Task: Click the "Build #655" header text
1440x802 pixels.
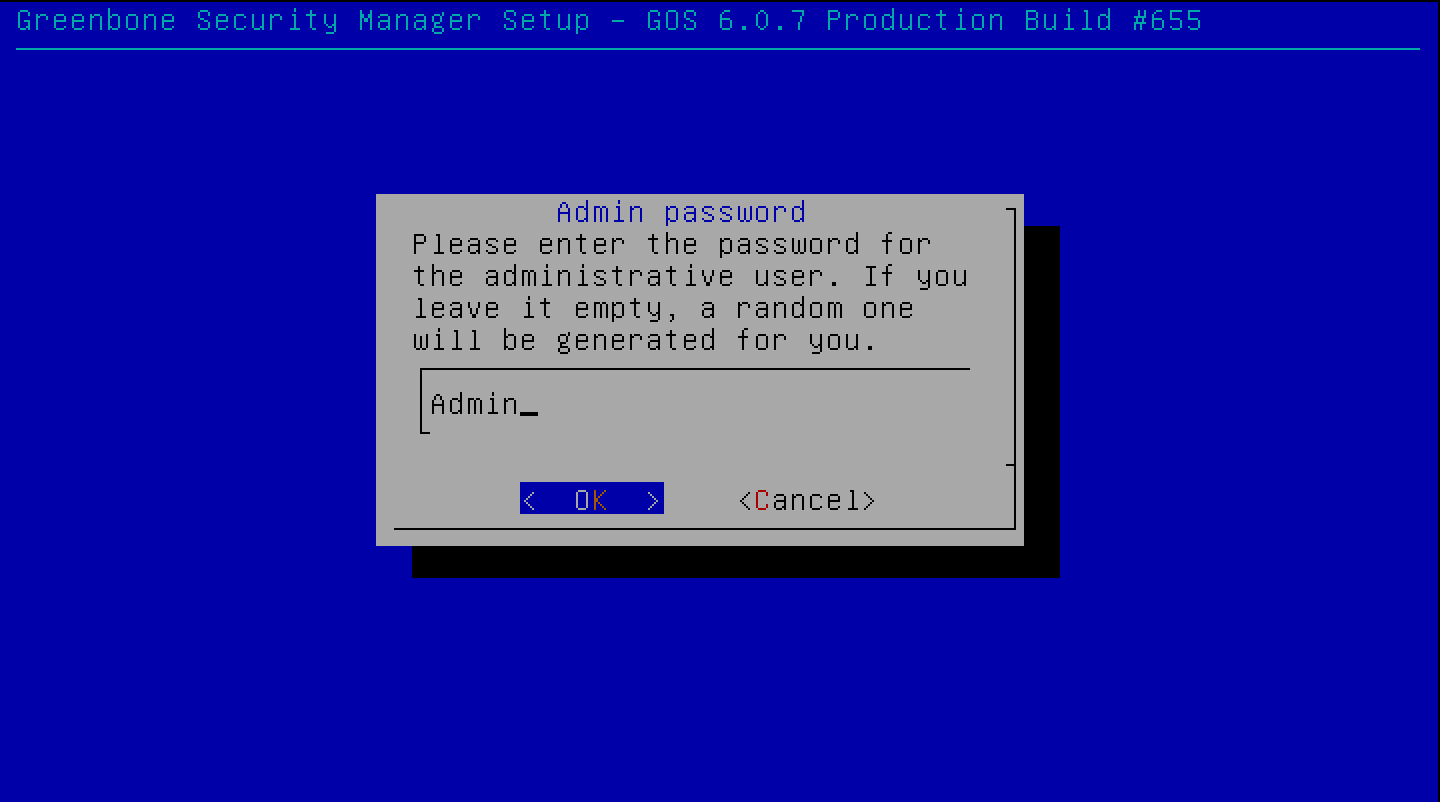Action: pyautogui.click(x=1113, y=21)
